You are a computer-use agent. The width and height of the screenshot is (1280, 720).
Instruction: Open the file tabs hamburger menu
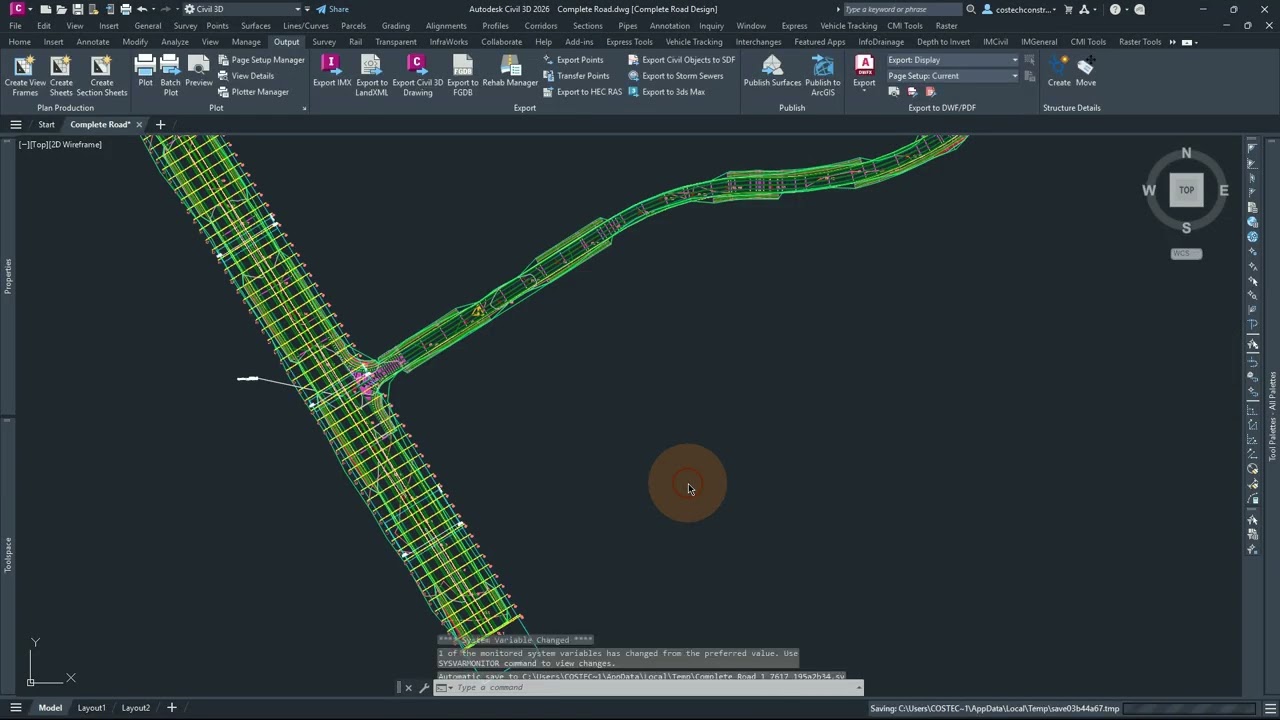point(15,125)
